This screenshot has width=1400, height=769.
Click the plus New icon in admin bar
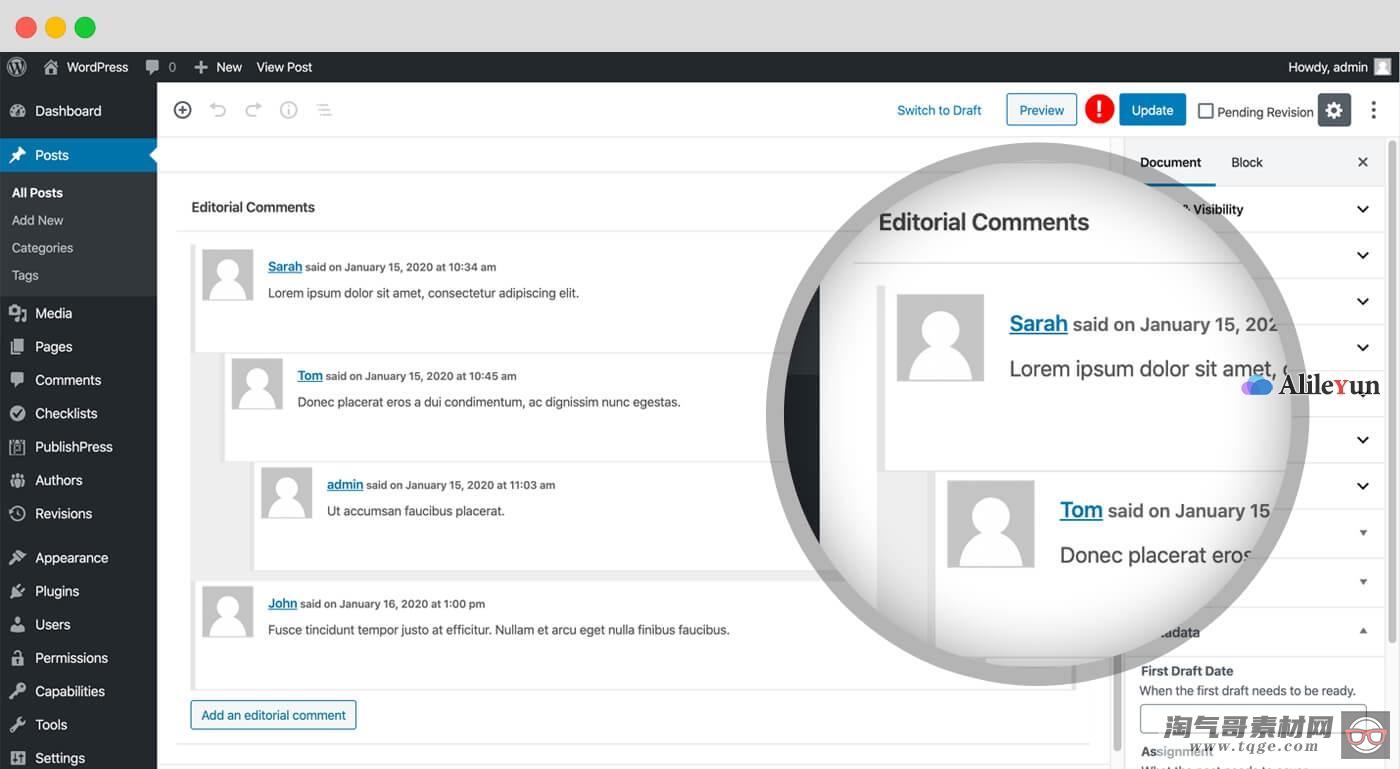click(x=201, y=67)
